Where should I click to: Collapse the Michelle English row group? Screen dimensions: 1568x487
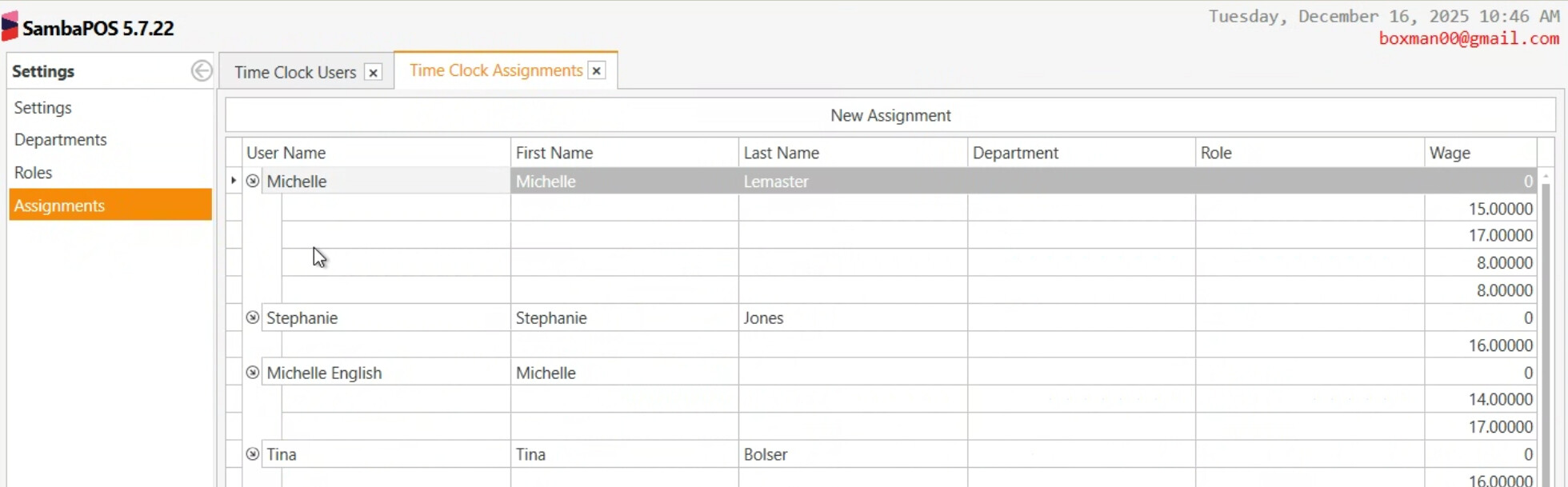click(x=253, y=373)
